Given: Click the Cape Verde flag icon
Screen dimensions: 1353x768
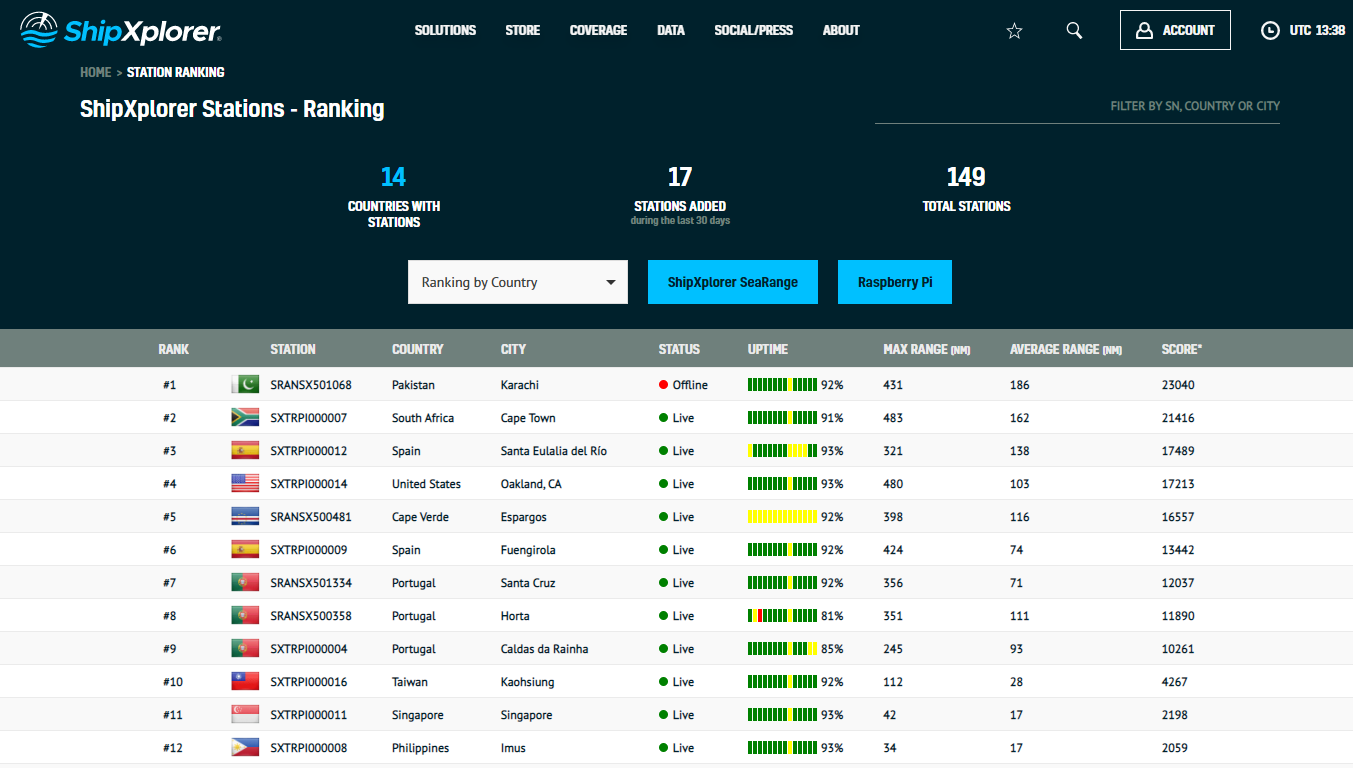Looking at the screenshot, I should [245, 517].
